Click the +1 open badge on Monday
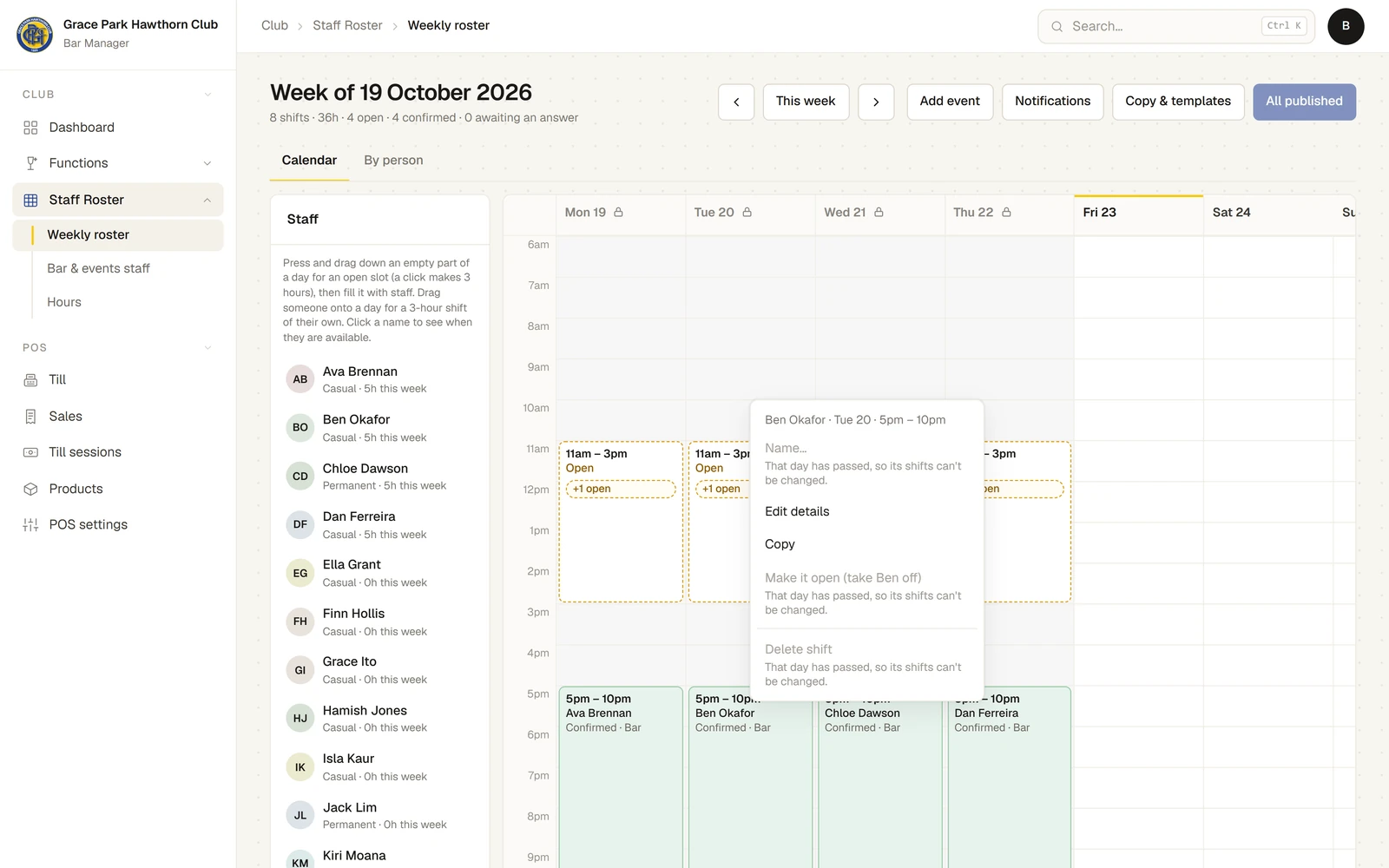 tap(621, 489)
